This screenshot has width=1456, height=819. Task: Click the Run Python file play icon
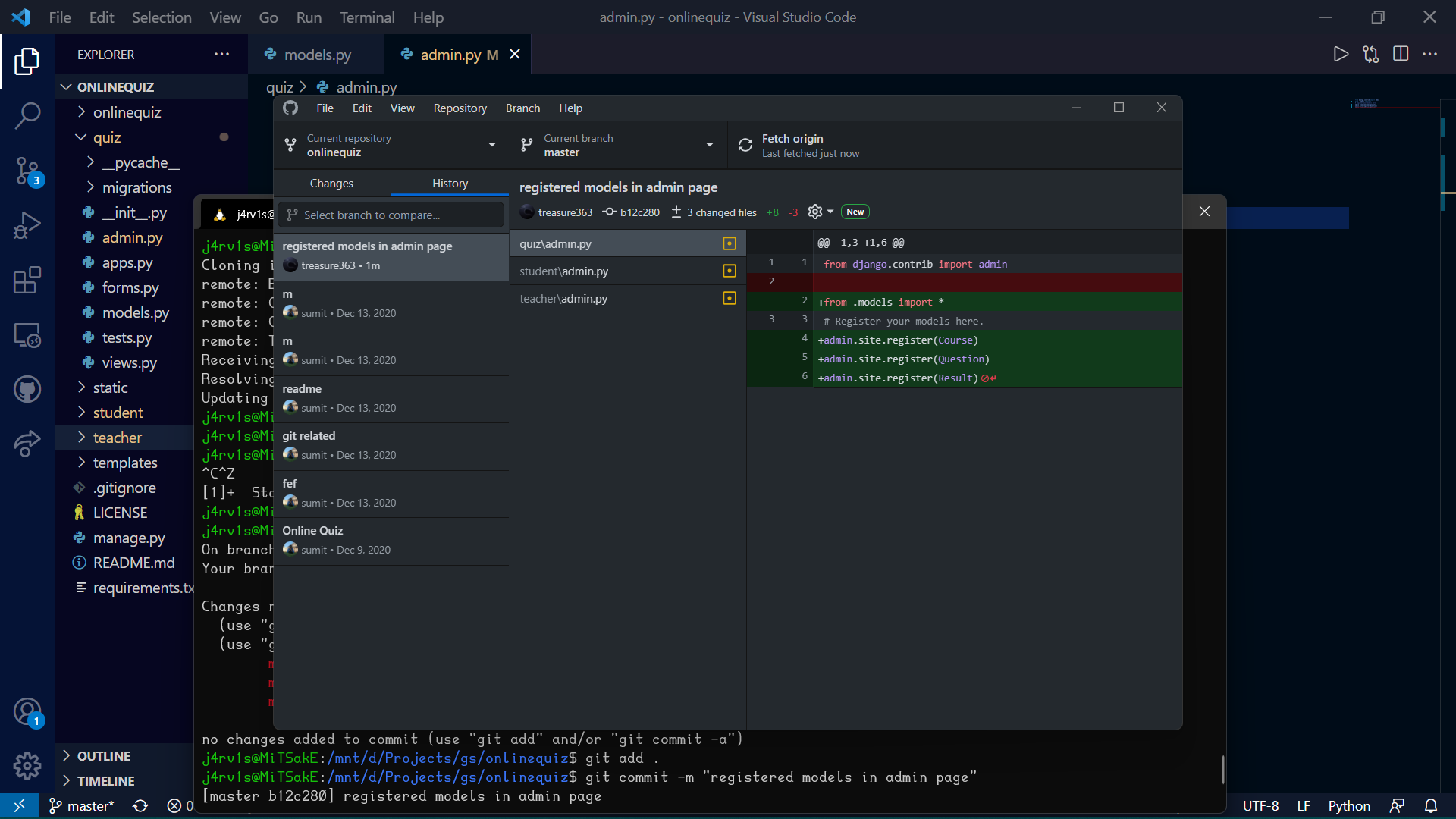(x=1341, y=54)
